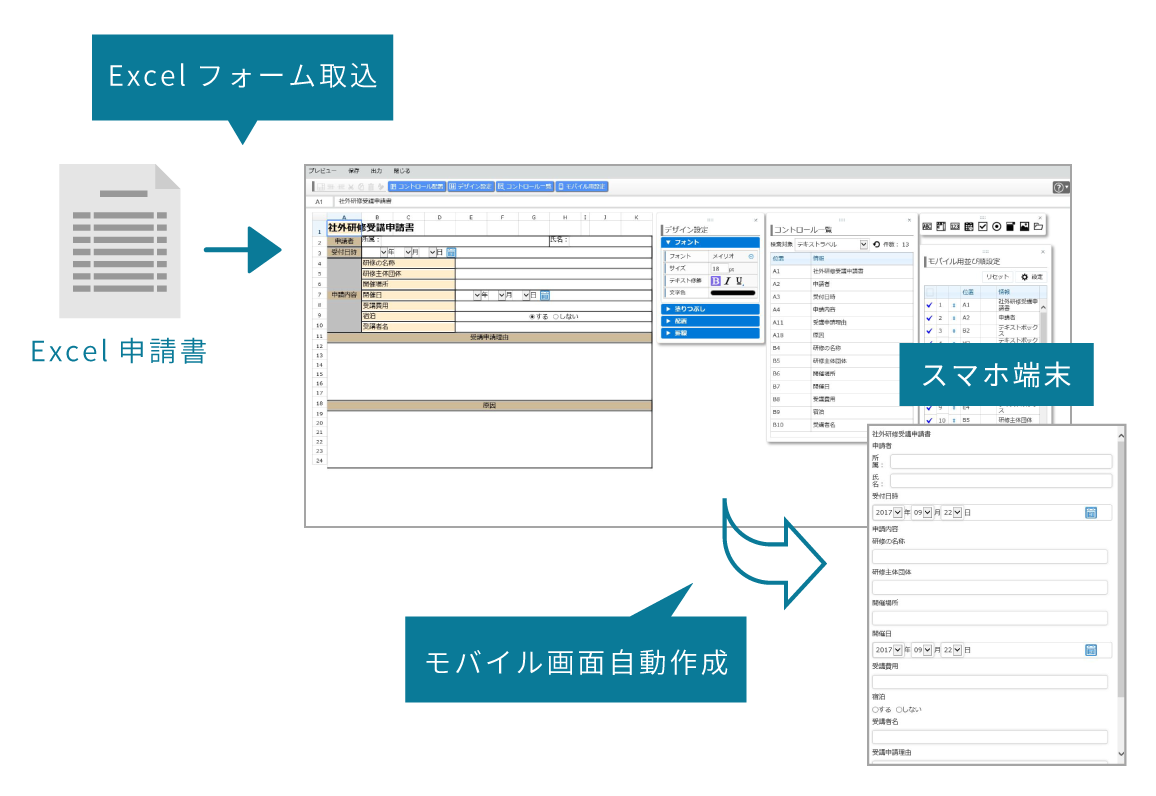Click the 所属 input in mobile preview
Viewport: 1156px width, 796px height.
[1000, 462]
